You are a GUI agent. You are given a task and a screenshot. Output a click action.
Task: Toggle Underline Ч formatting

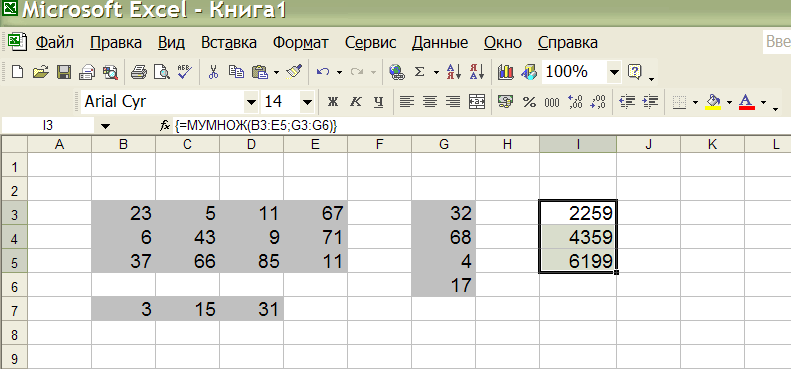click(378, 101)
